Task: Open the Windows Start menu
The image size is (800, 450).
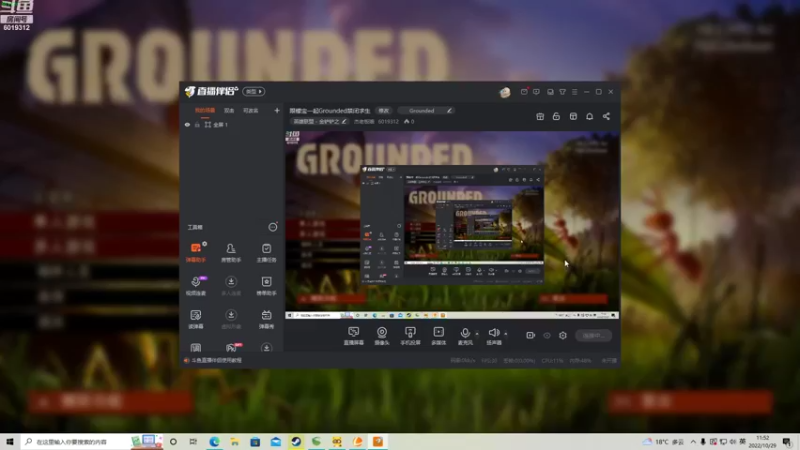Action: [x=10, y=442]
